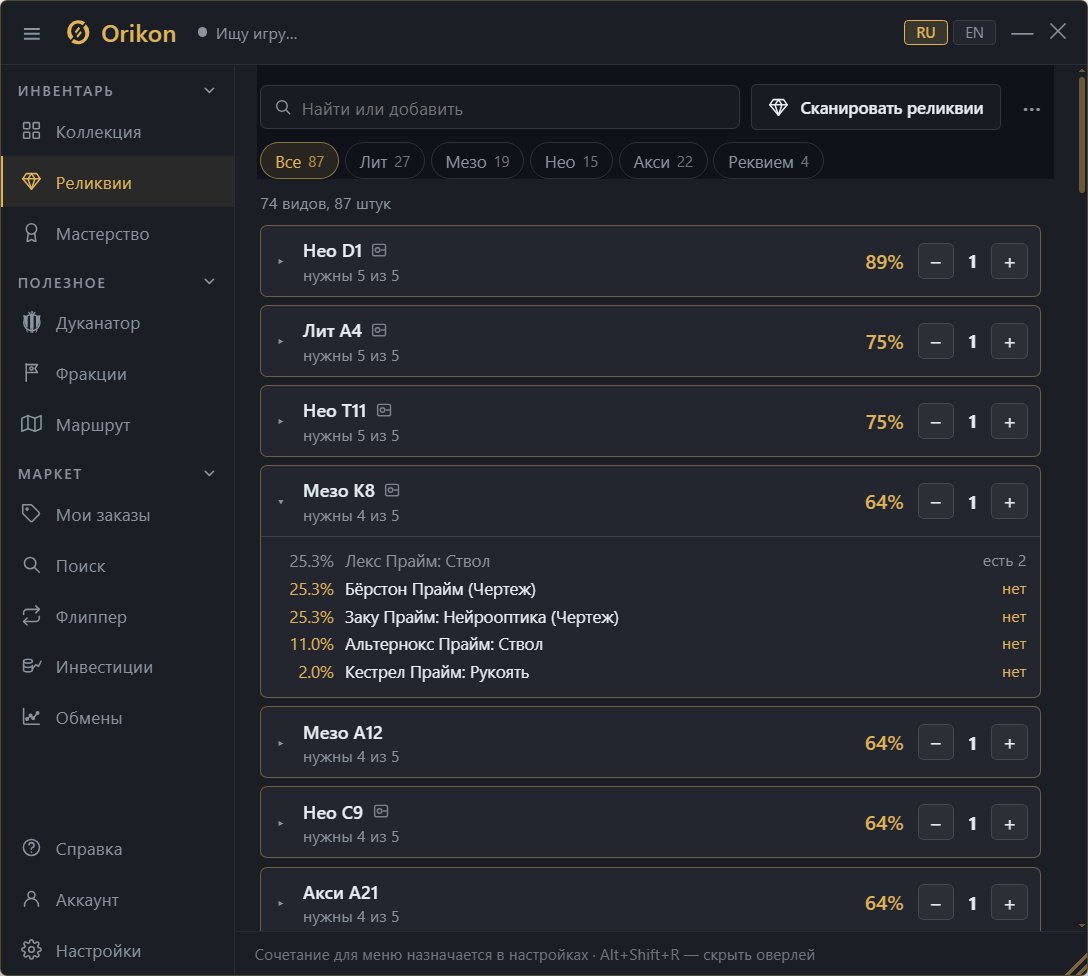Image resolution: width=1088 pixels, height=976 pixels.
Task: Click the search field Найти или добавить
Action: click(500, 108)
